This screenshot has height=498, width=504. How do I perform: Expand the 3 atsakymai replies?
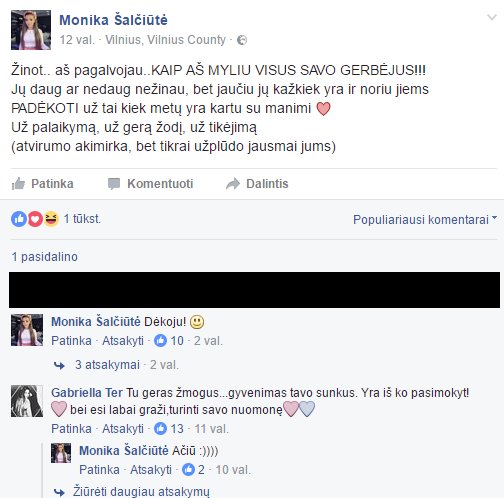click(x=107, y=365)
